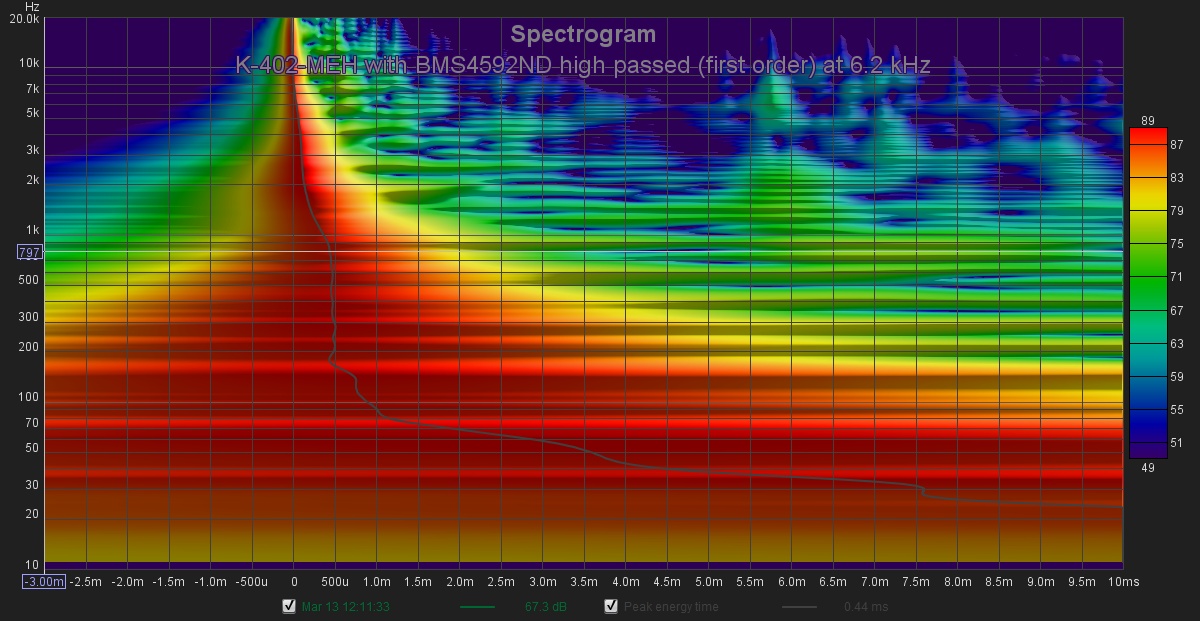Image resolution: width=1200 pixels, height=621 pixels.
Task: Click the 10 label at frequency axis bottom
Action: (33, 564)
